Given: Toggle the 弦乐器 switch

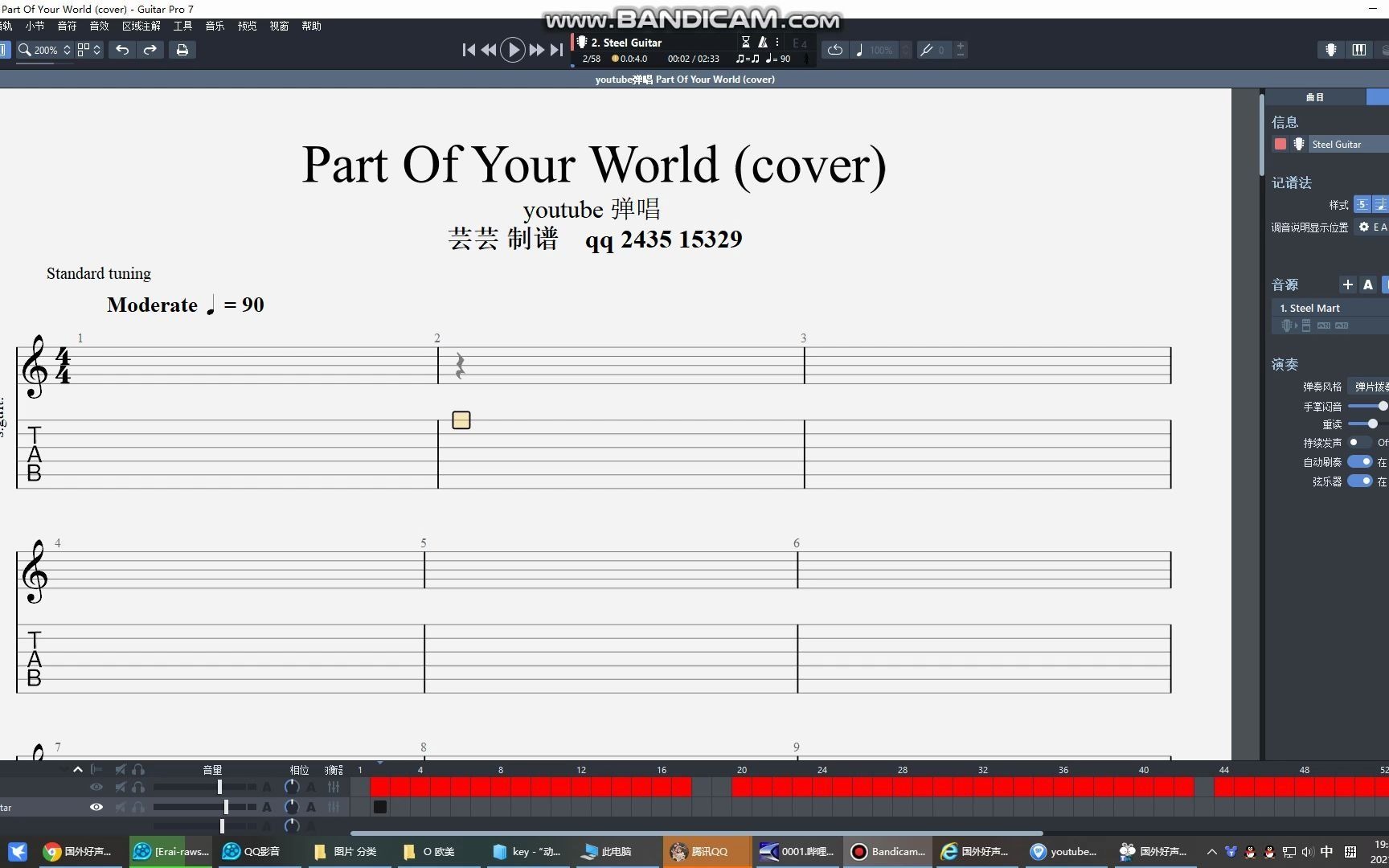Looking at the screenshot, I should click(x=1360, y=481).
